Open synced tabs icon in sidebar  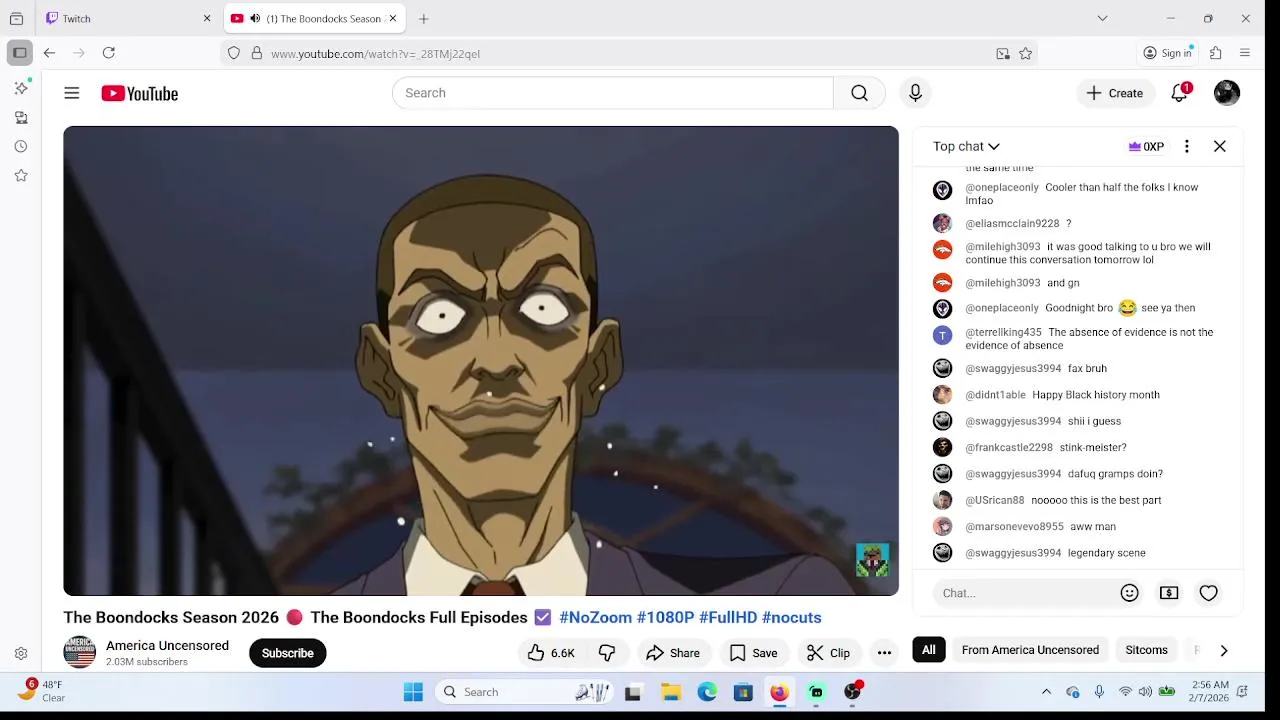point(21,118)
